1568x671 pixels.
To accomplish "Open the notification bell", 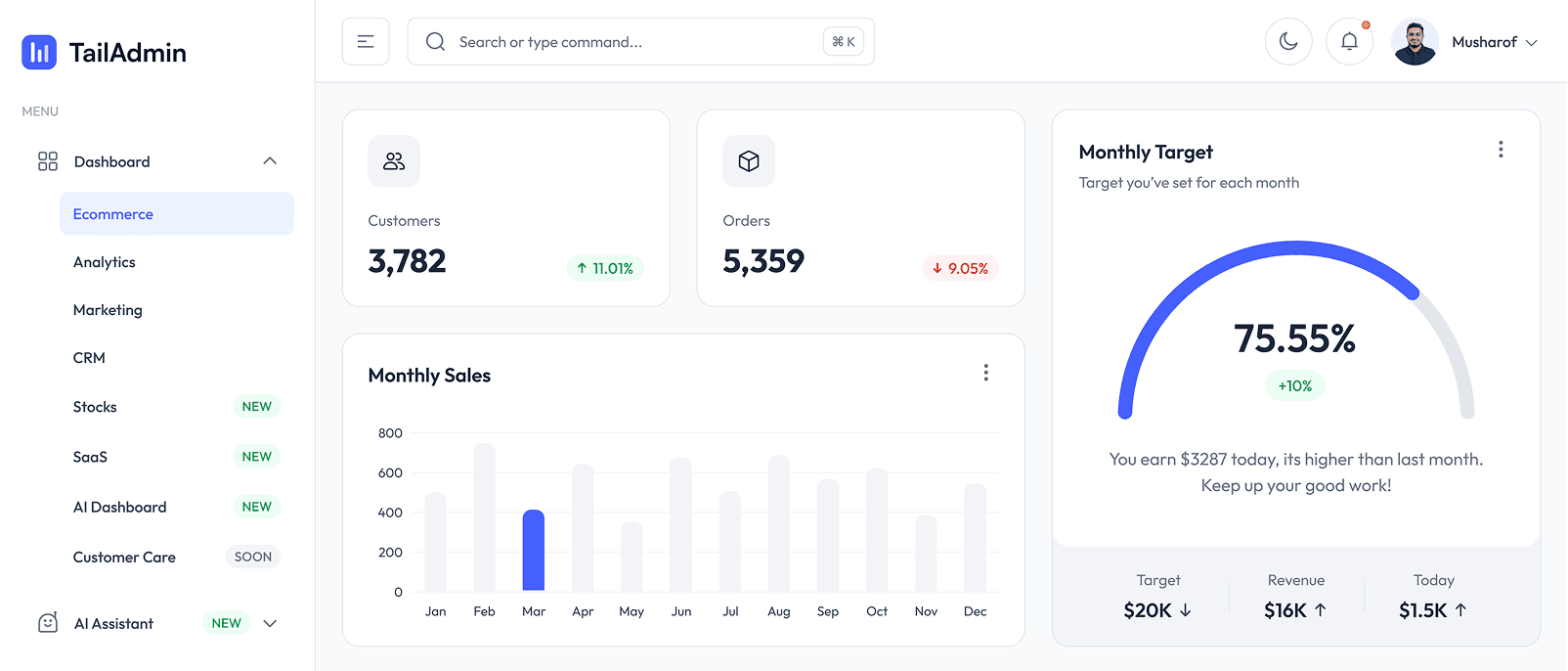I will (1349, 41).
